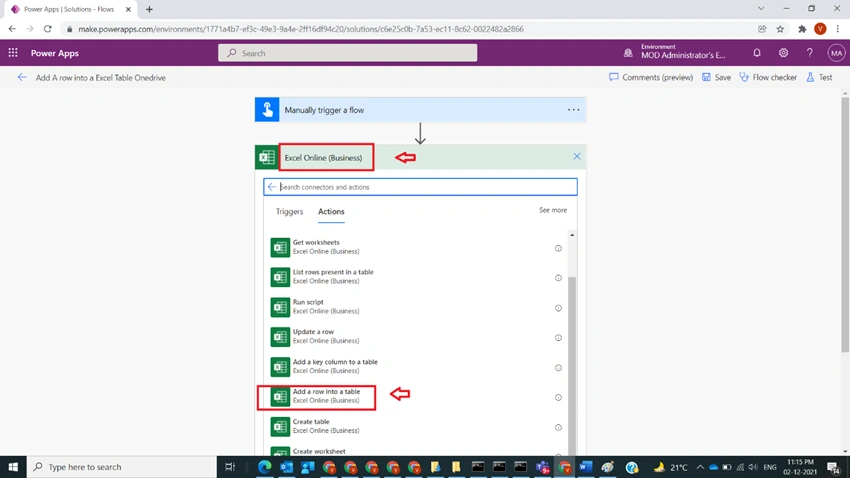Click the Power Apps top search box
Image resolution: width=850 pixels, height=478 pixels.
click(347, 53)
